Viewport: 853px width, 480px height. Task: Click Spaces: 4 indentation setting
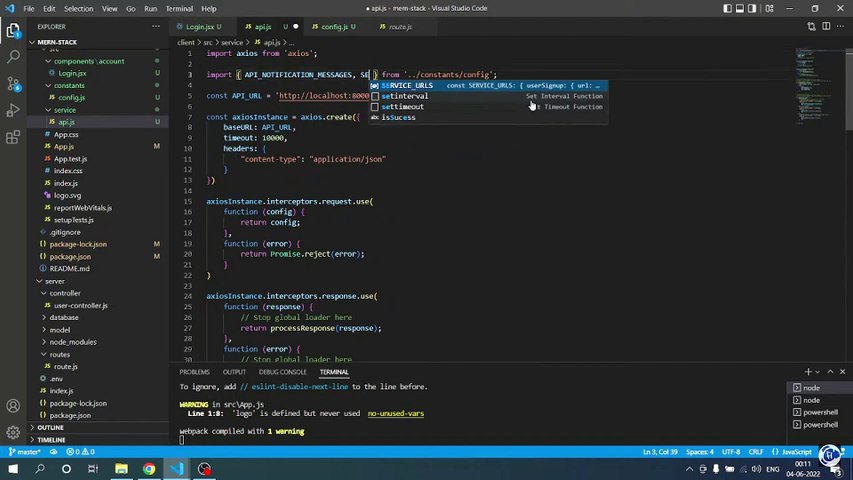pos(700,452)
